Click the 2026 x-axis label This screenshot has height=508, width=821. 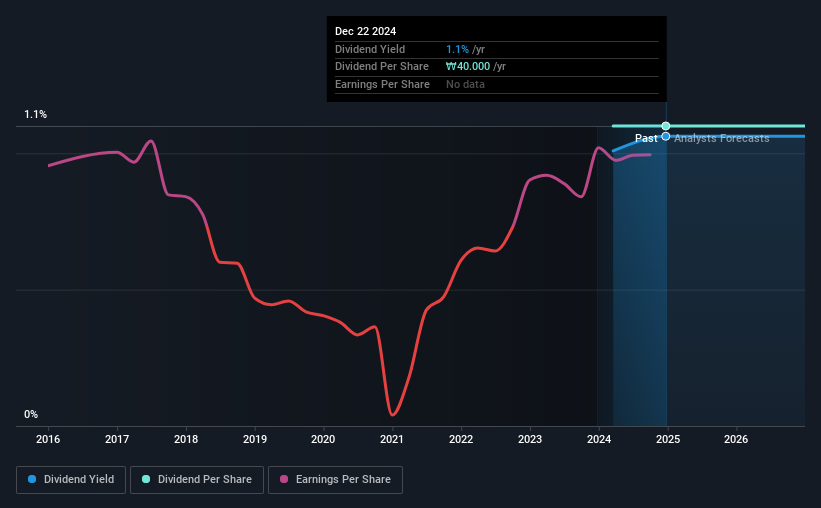[736, 439]
